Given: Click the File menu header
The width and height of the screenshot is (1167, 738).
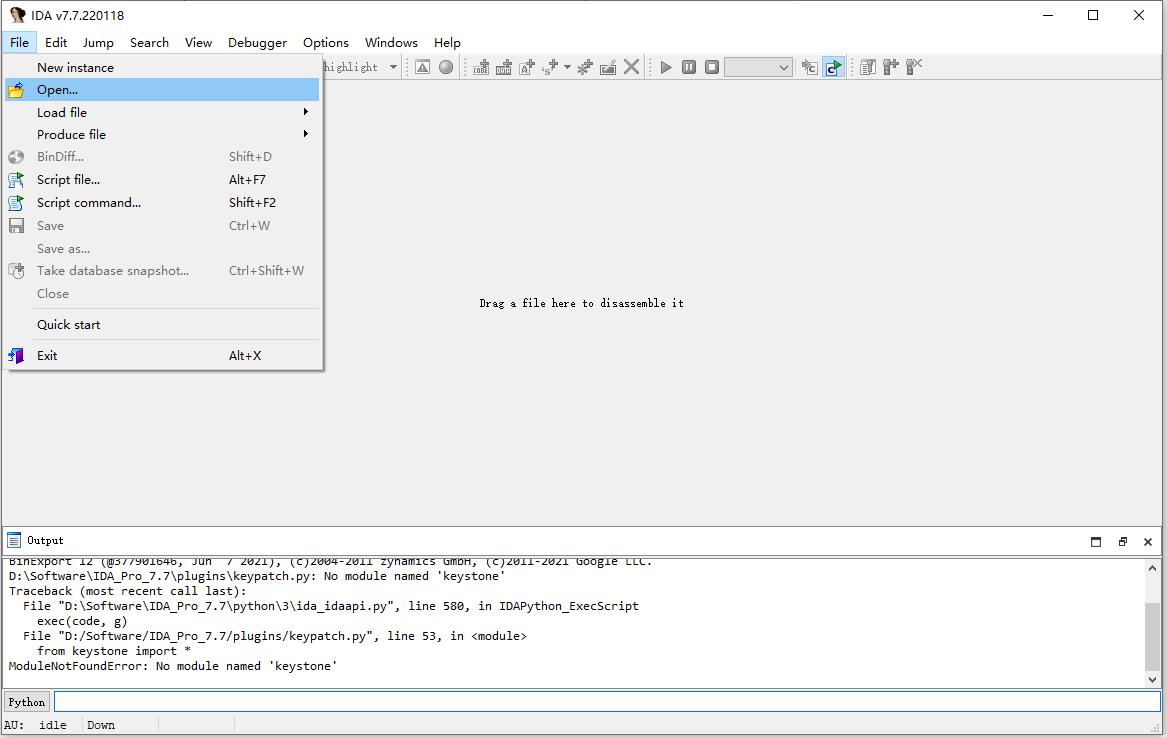Looking at the screenshot, I should coord(19,42).
